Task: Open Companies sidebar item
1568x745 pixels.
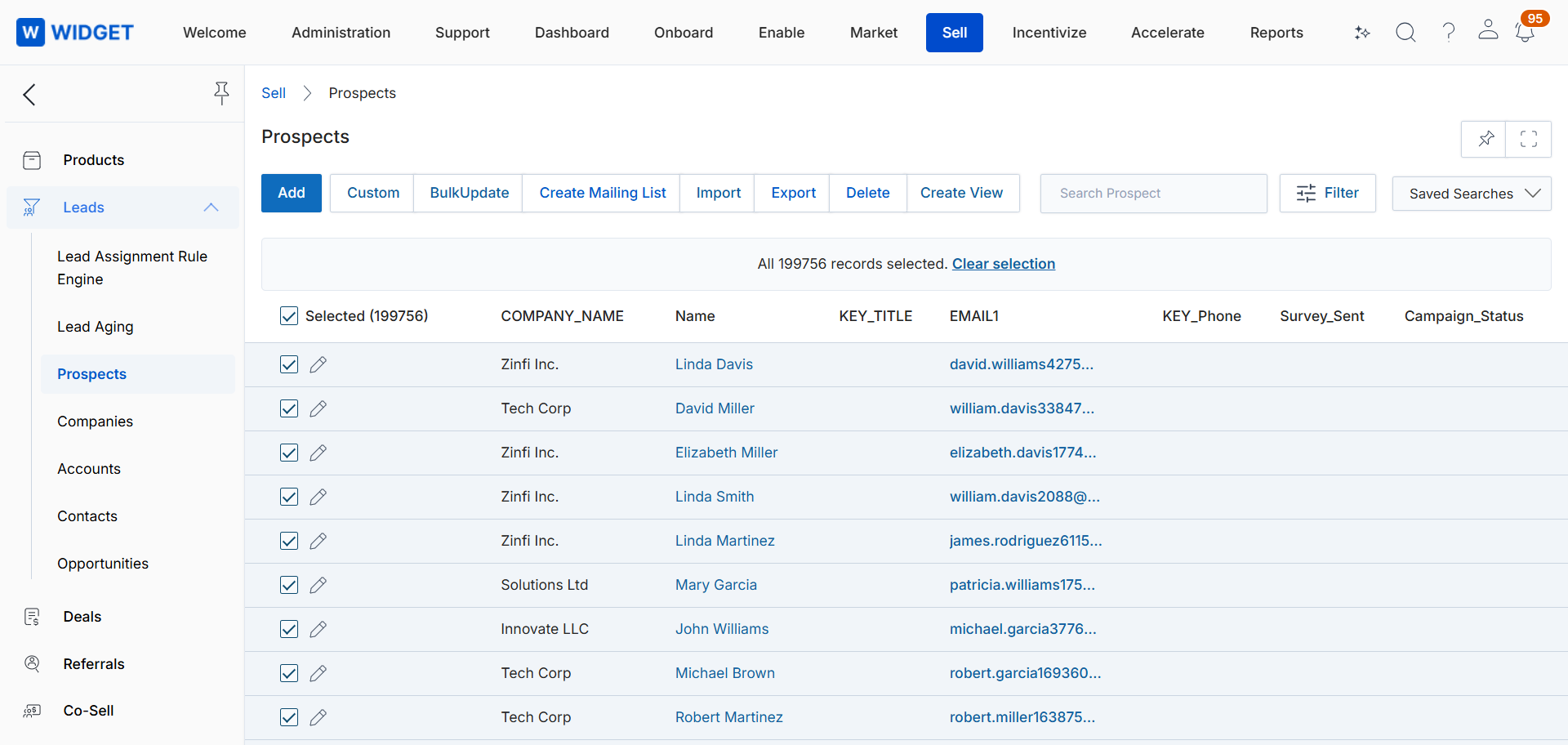Action: 96,422
